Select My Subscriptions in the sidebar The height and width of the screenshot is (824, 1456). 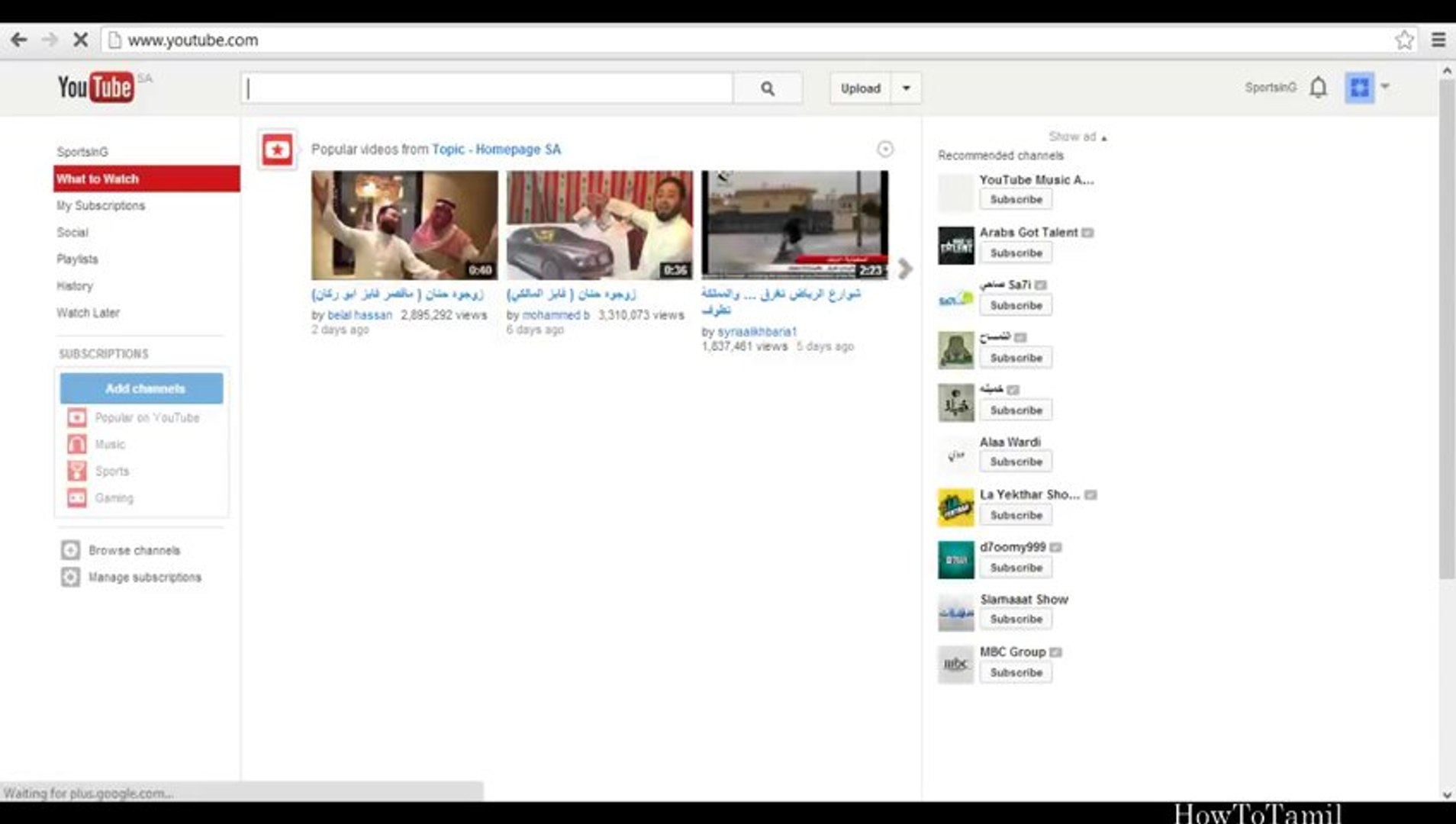click(x=101, y=205)
